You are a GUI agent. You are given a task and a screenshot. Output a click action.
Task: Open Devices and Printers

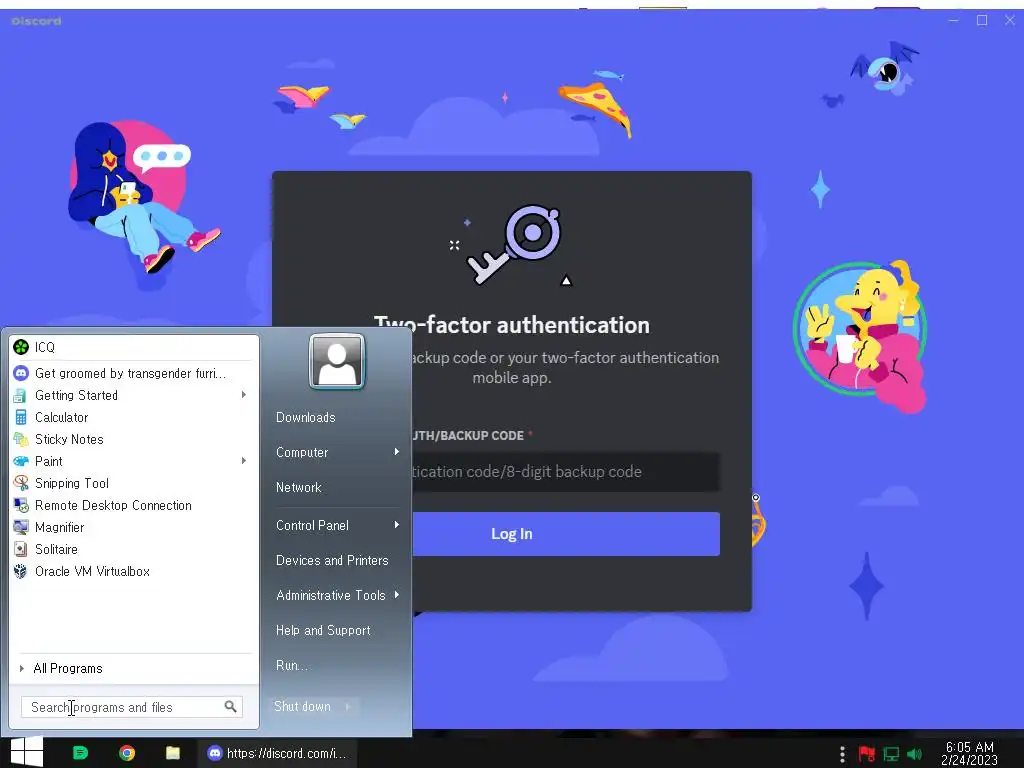click(332, 560)
